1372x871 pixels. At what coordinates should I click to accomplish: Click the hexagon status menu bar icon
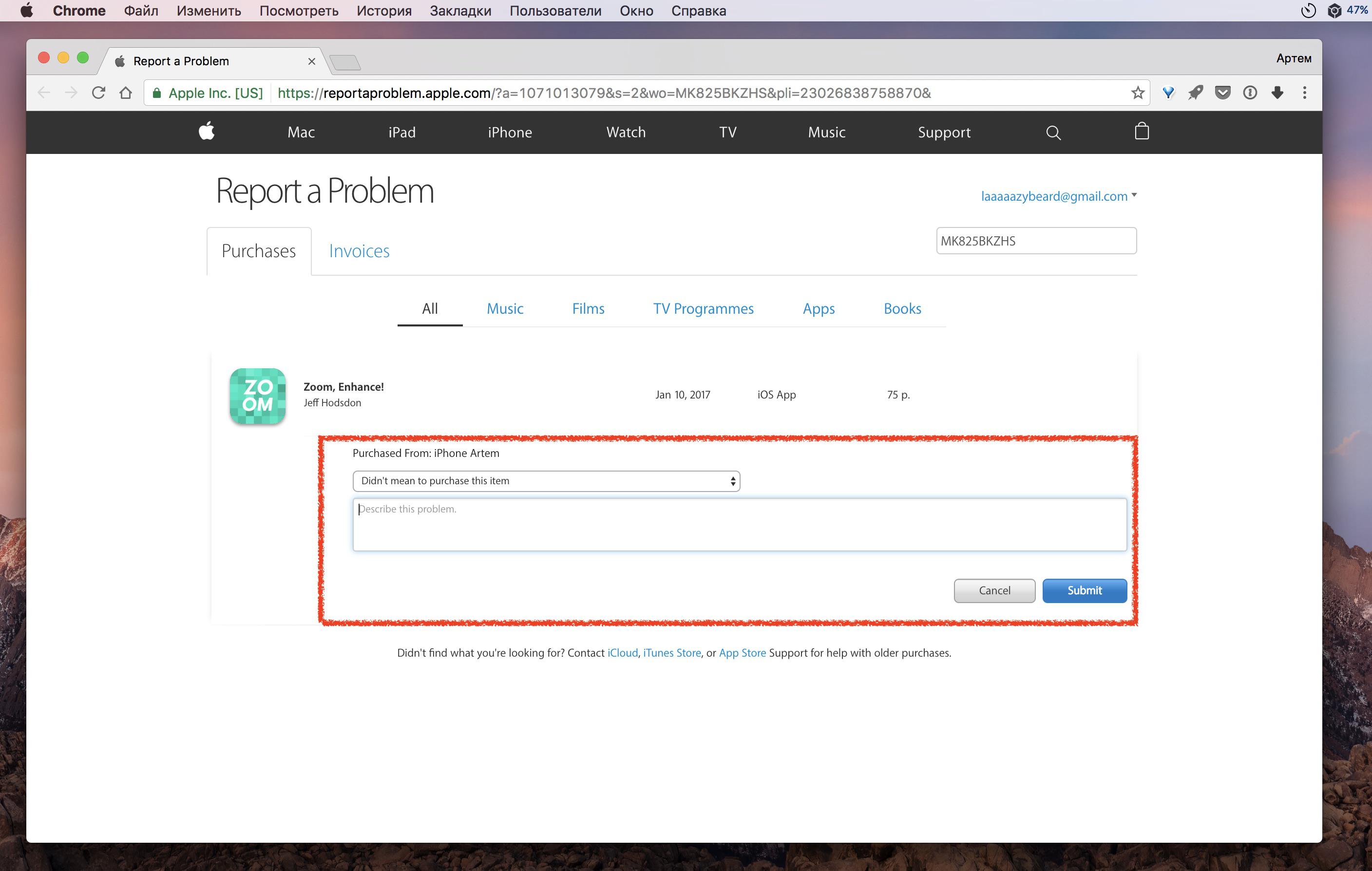coord(1334,10)
